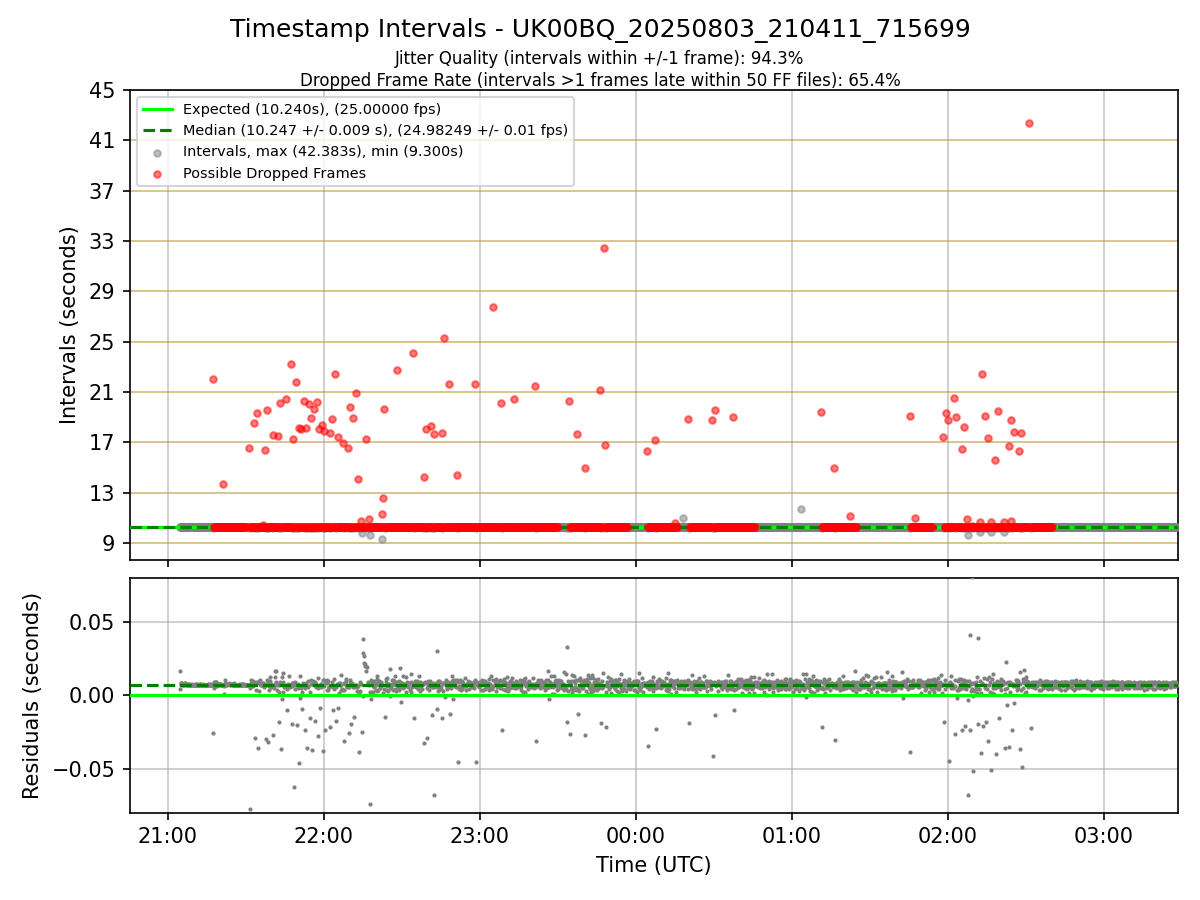The height and width of the screenshot is (900, 1200).
Task: Click the 'Median (10.247 +/- 0.009 s)' legend entry
Action: [x=375, y=130]
